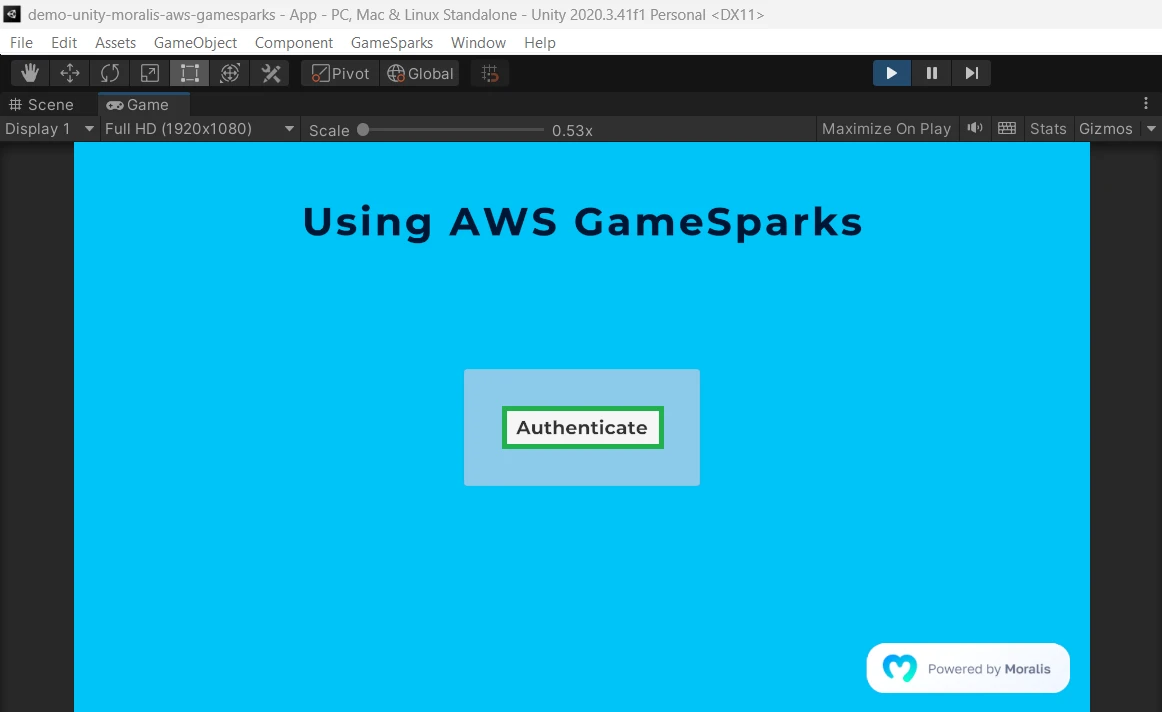Image resolution: width=1162 pixels, height=712 pixels.
Task: Open the GameSparks menu
Action: [392, 43]
